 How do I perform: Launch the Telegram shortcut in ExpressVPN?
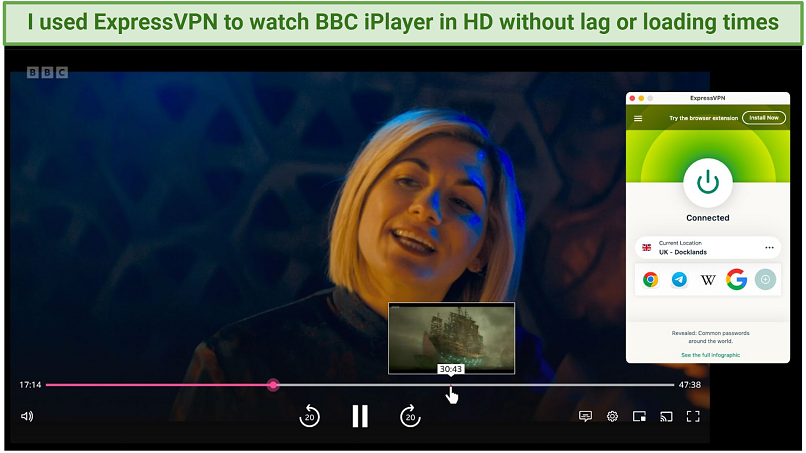coord(679,279)
